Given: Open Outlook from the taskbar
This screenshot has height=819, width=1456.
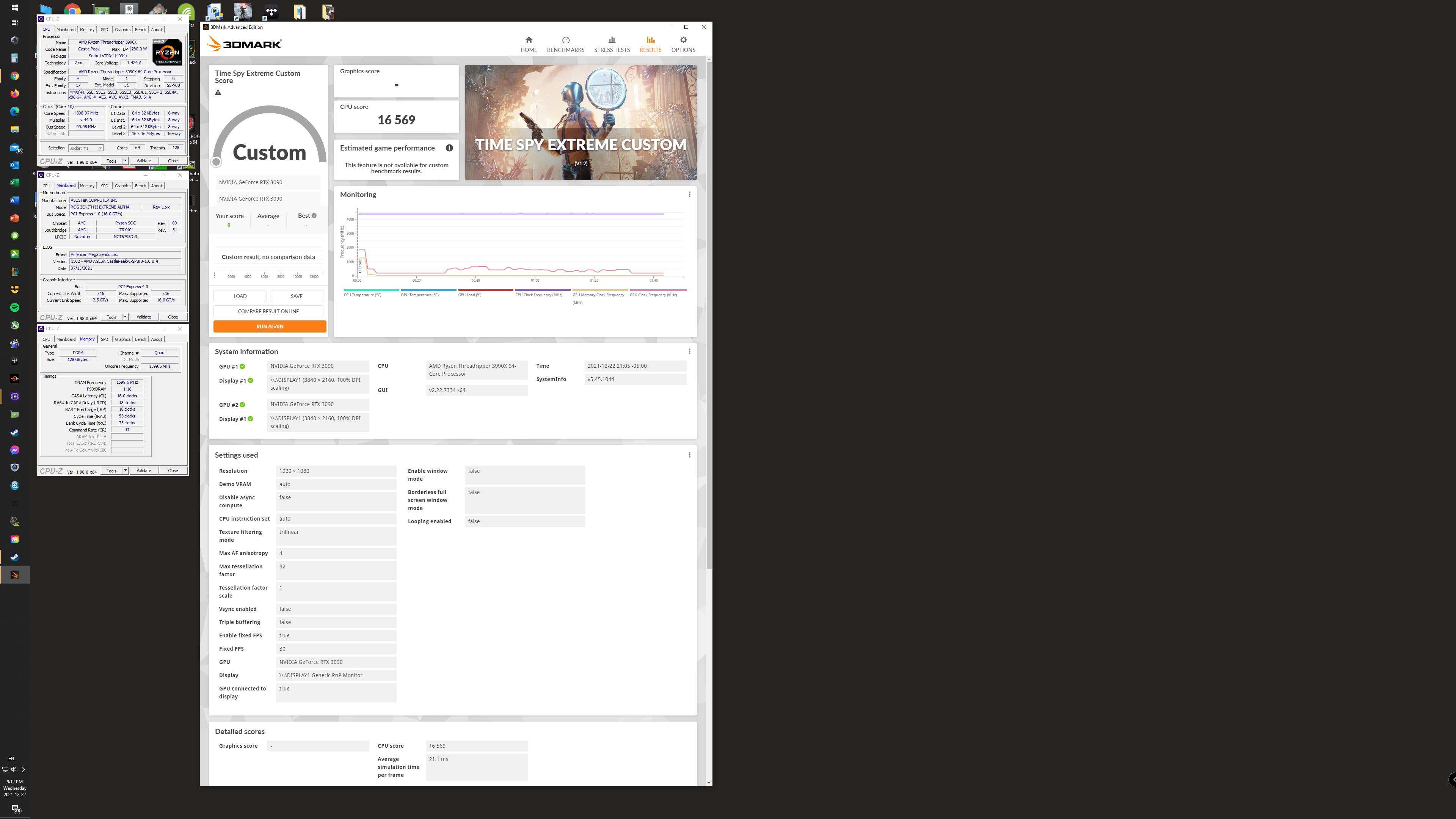Looking at the screenshot, I should click(15, 165).
